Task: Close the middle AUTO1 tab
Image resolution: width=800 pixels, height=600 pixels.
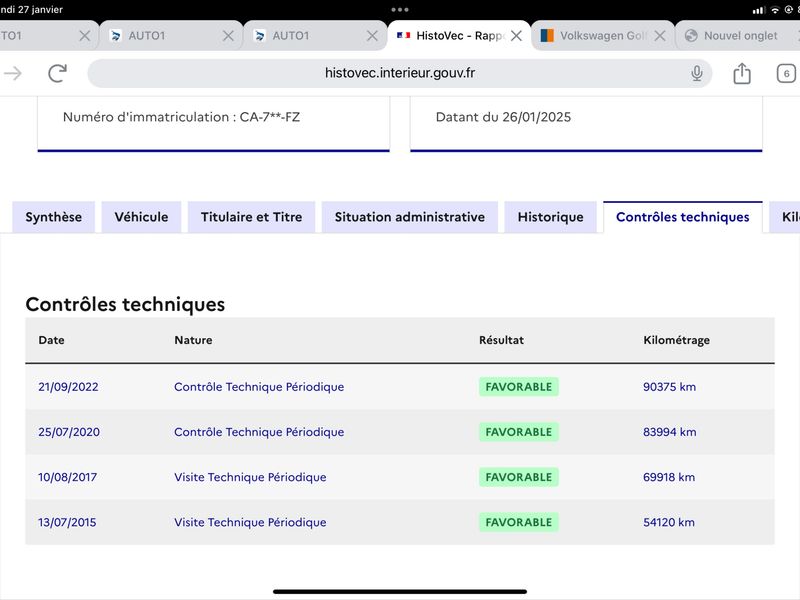Action: tap(229, 36)
